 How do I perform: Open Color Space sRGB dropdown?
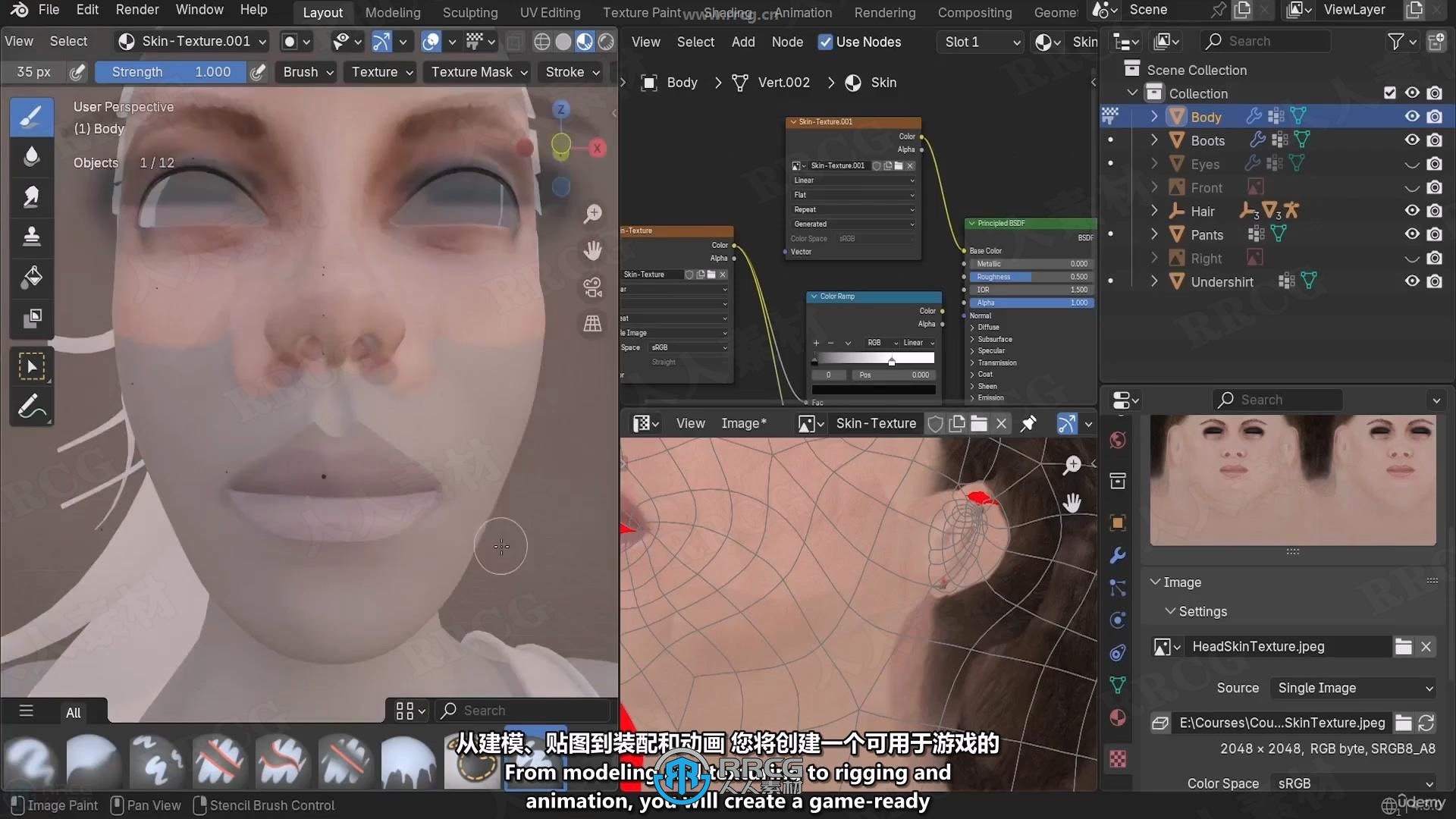pyautogui.click(x=1354, y=783)
